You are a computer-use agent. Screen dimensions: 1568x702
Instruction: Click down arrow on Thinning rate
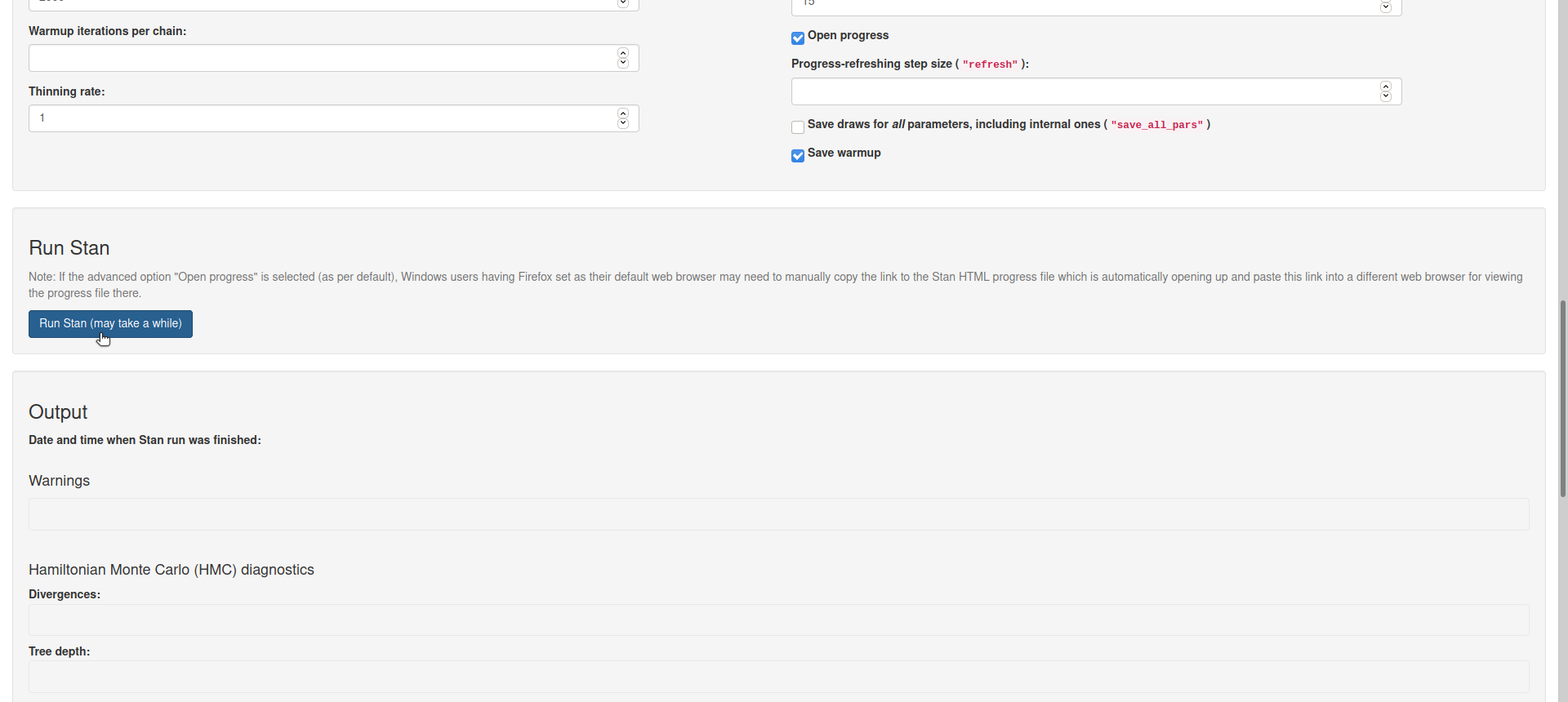(x=623, y=123)
